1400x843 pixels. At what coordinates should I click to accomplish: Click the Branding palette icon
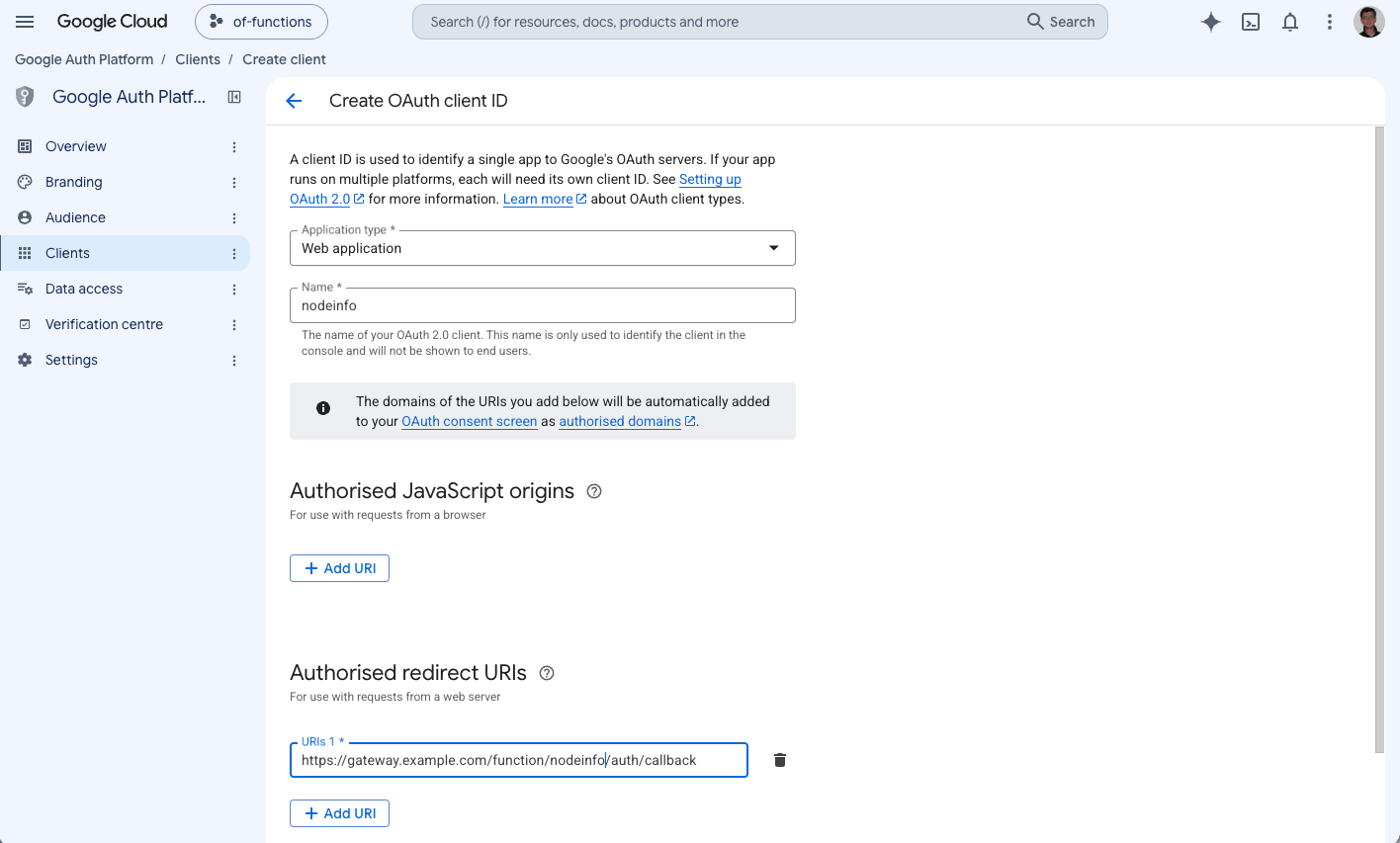tap(25, 182)
